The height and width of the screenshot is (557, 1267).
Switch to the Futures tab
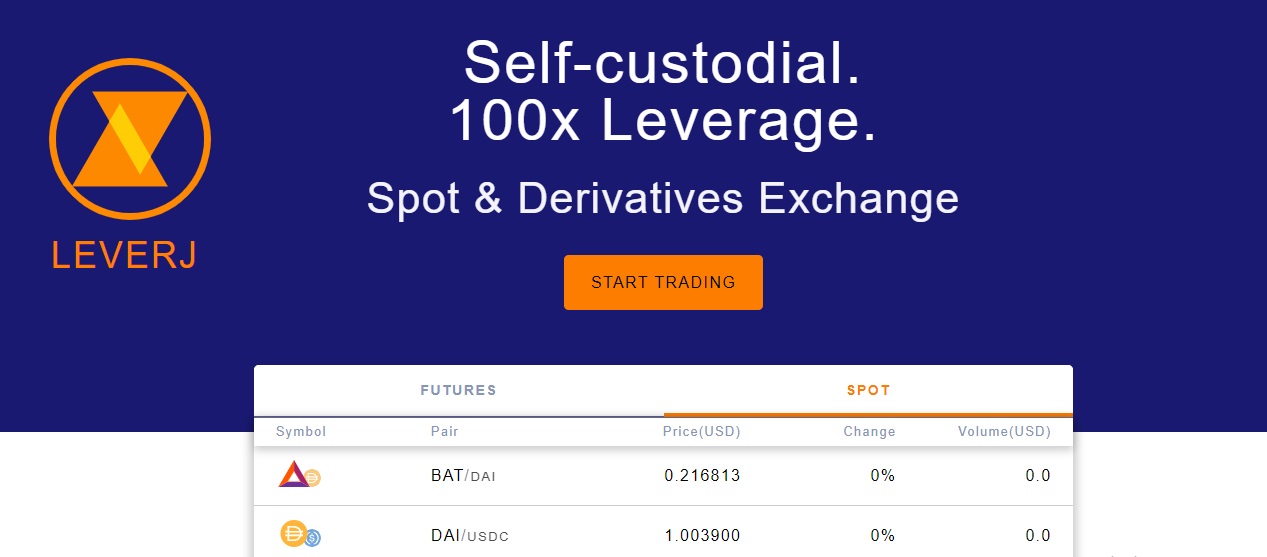[458, 390]
